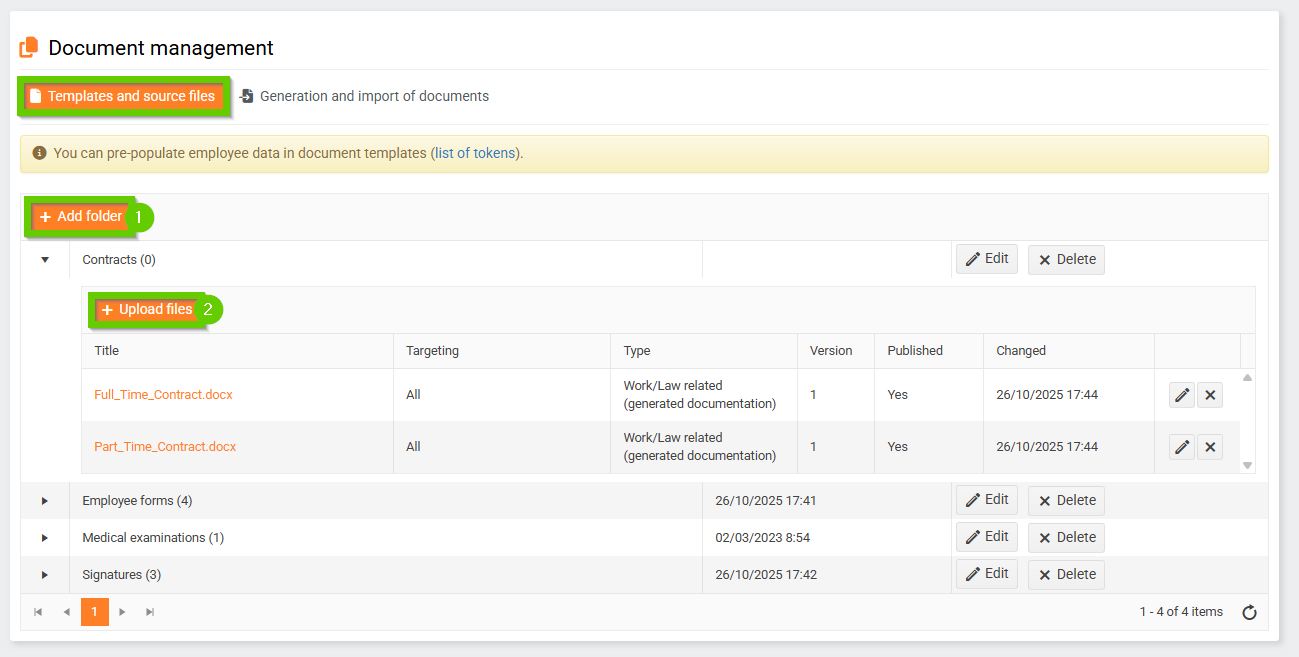This screenshot has height=657, width=1299.
Task: Open the list of tokens link
Action: click(475, 154)
